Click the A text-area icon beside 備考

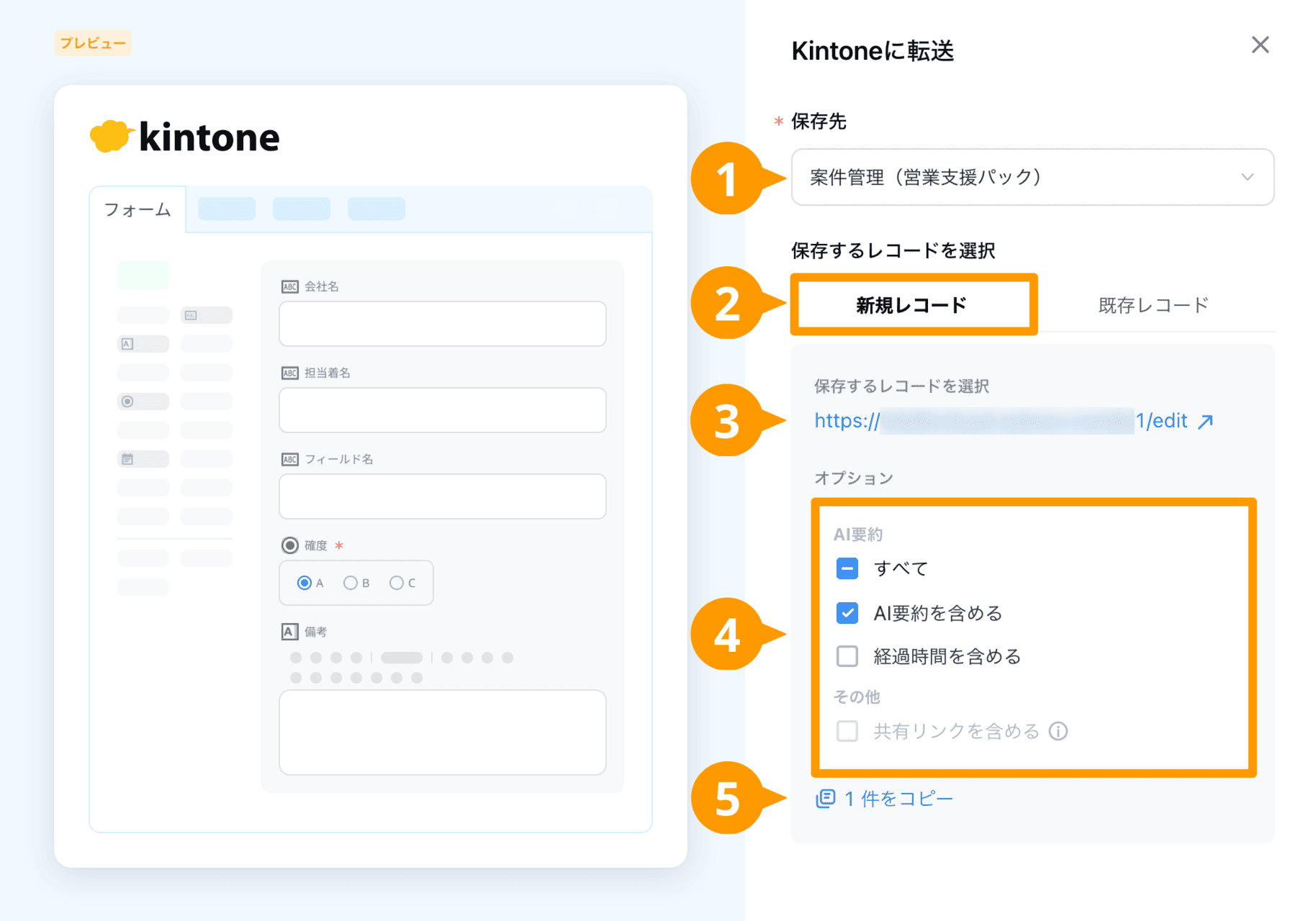pos(289,632)
